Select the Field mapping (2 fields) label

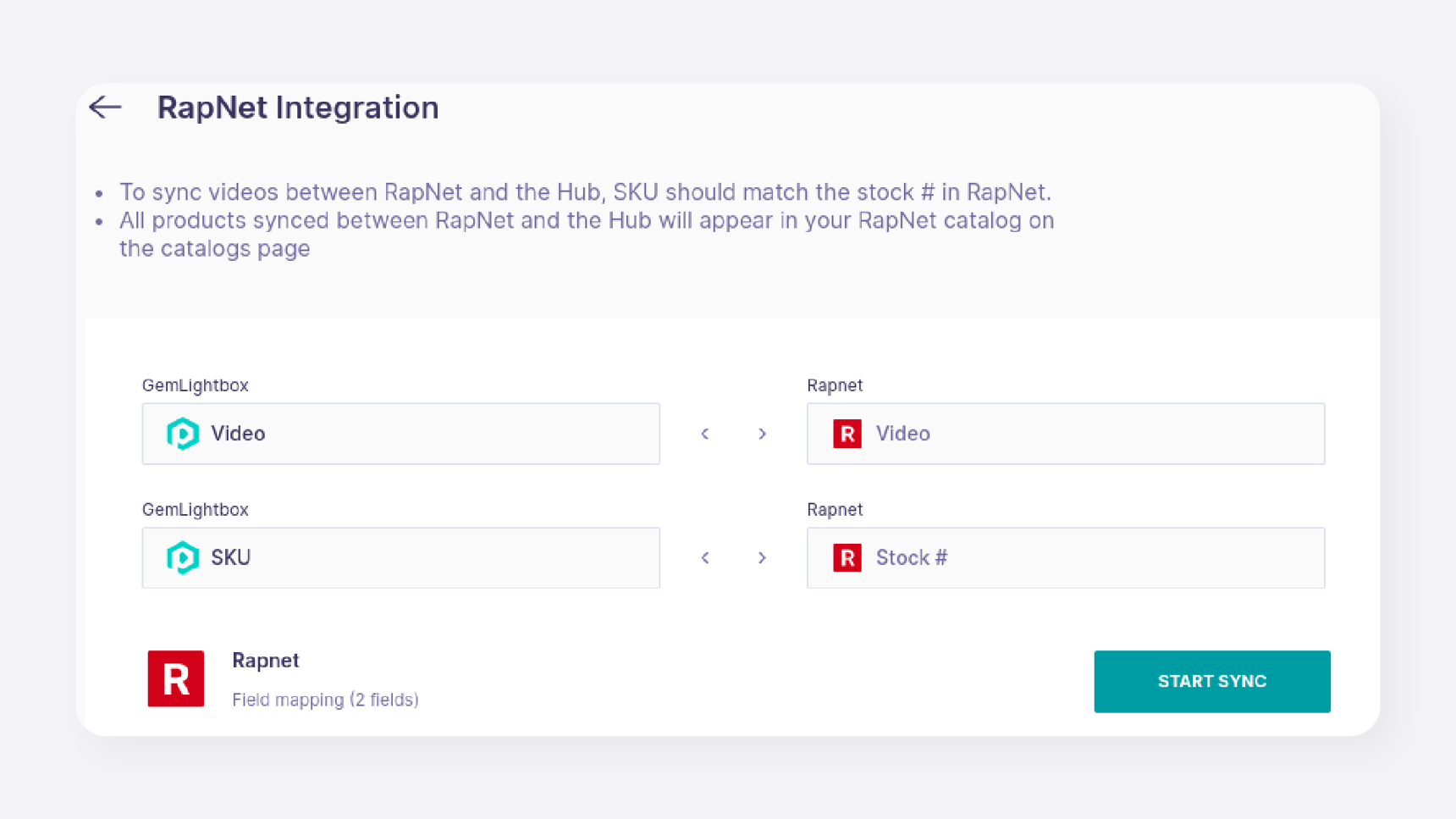tap(326, 699)
